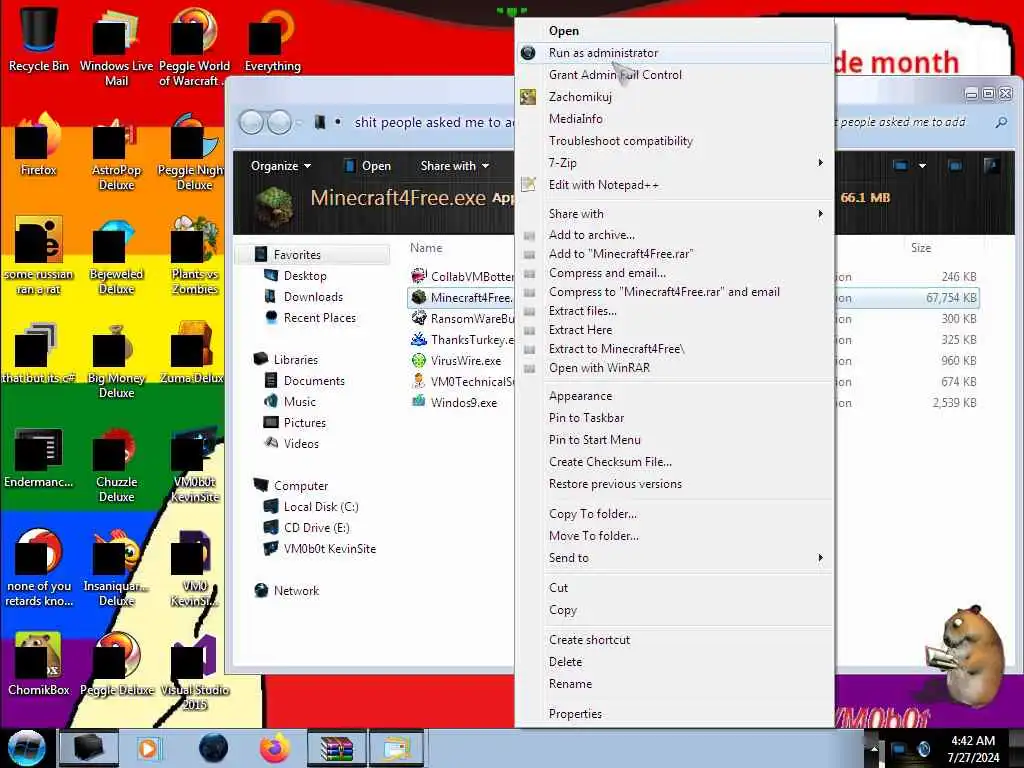The height and width of the screenshot is (768, 1024).
Task: Open the change view options dropdown arrow
Action: (x=922, y=166)
